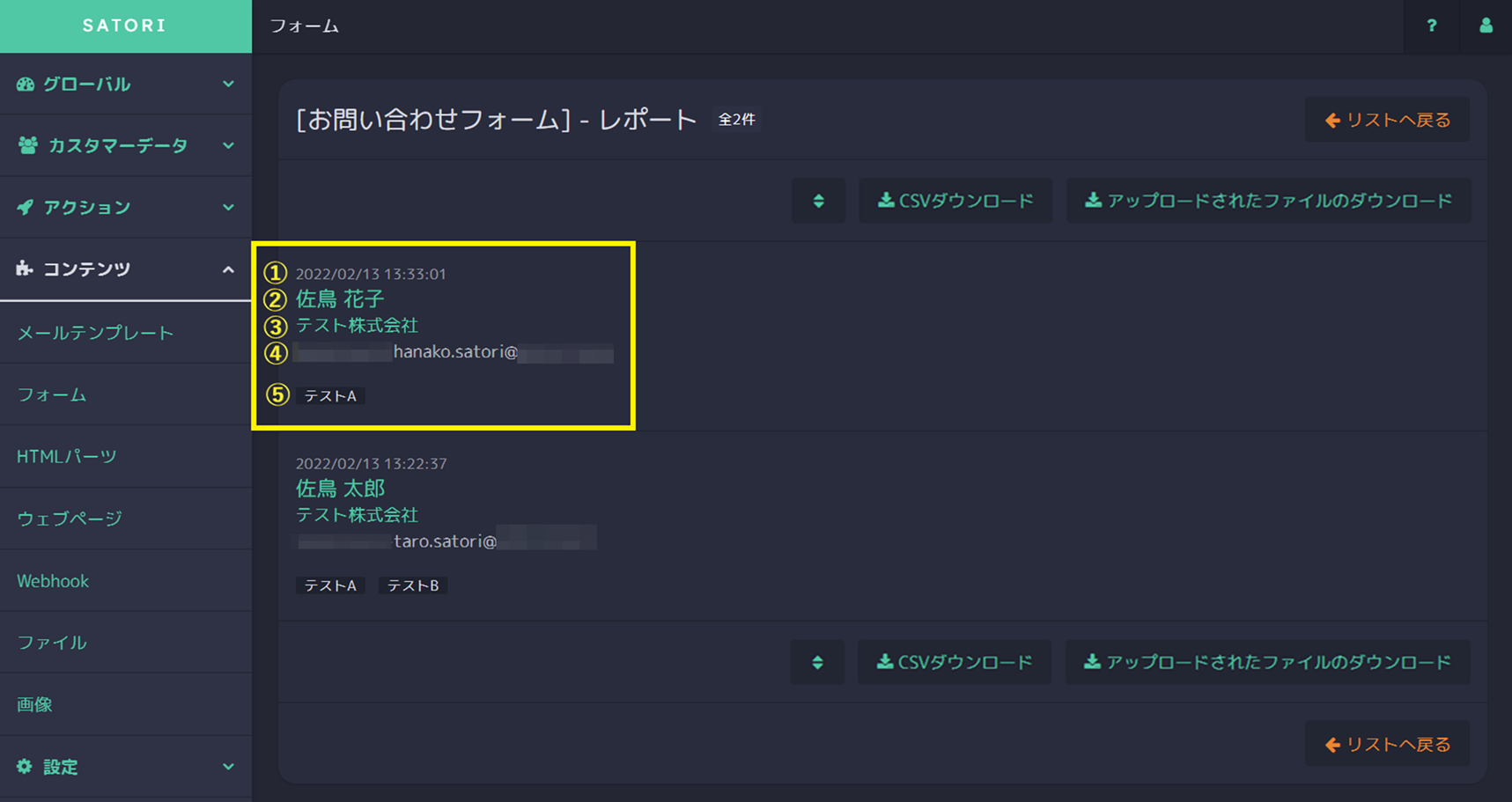The height and width of the screenshot is (802, 1512).
Task: Select メールテンプレート in the sidebar
Action: pyautogui.click(x=94, y=333)
